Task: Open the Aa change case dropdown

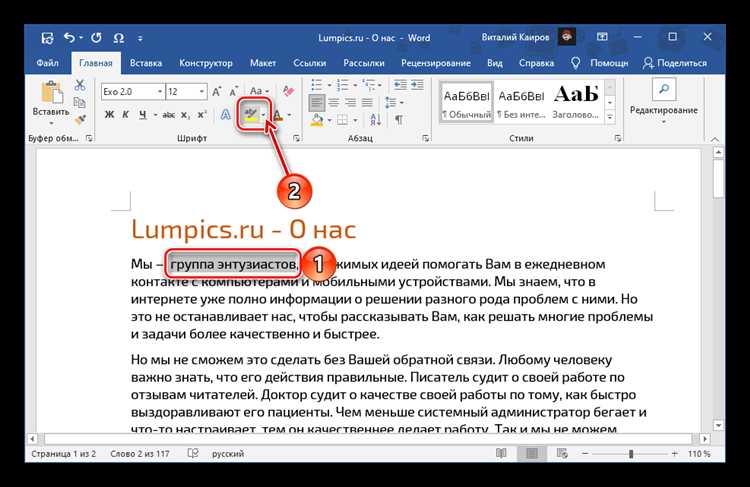Action: [259, 91]
